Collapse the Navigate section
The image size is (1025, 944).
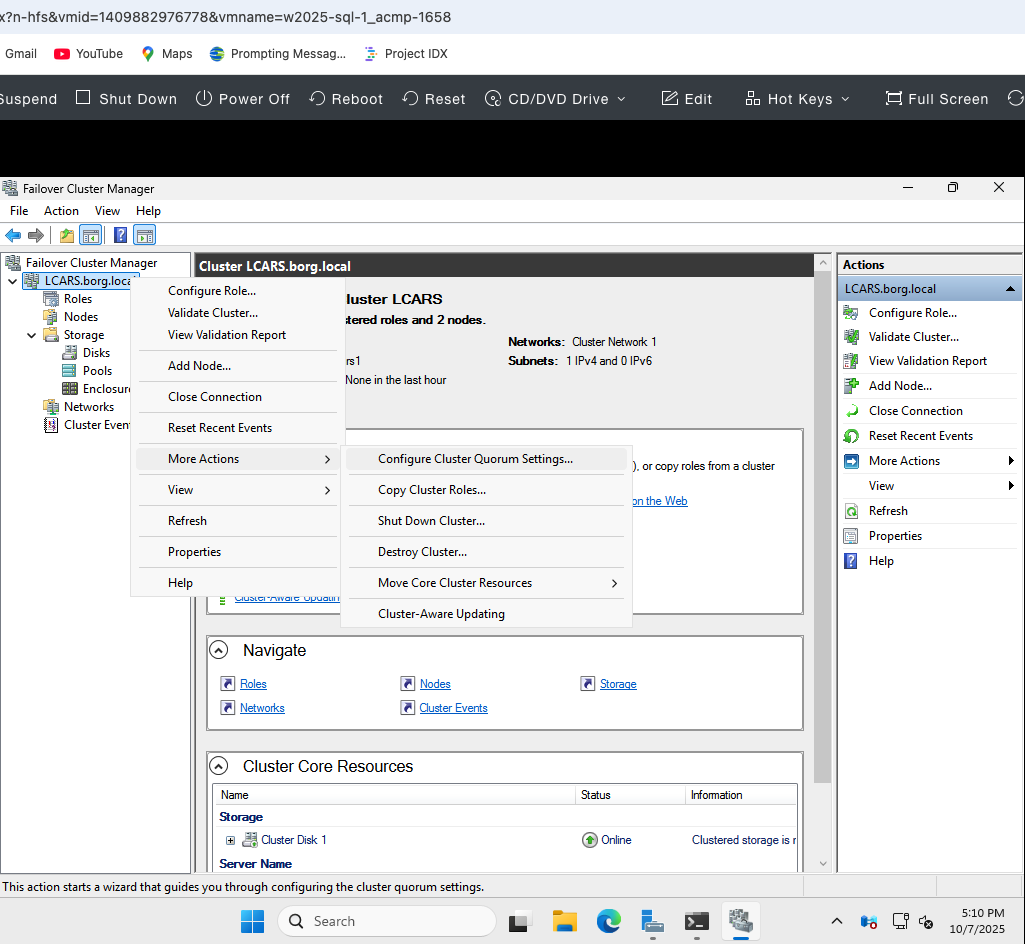[218, 649]
